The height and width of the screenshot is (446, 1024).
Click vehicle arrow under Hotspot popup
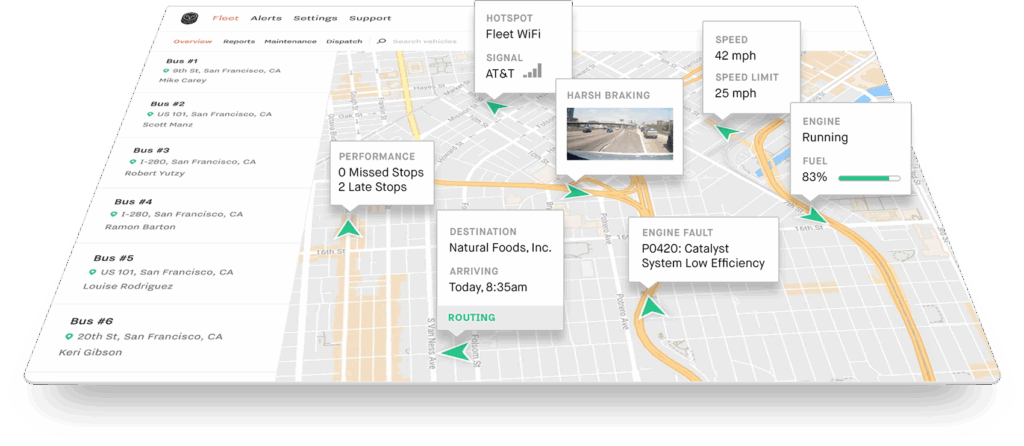point(497,108)
